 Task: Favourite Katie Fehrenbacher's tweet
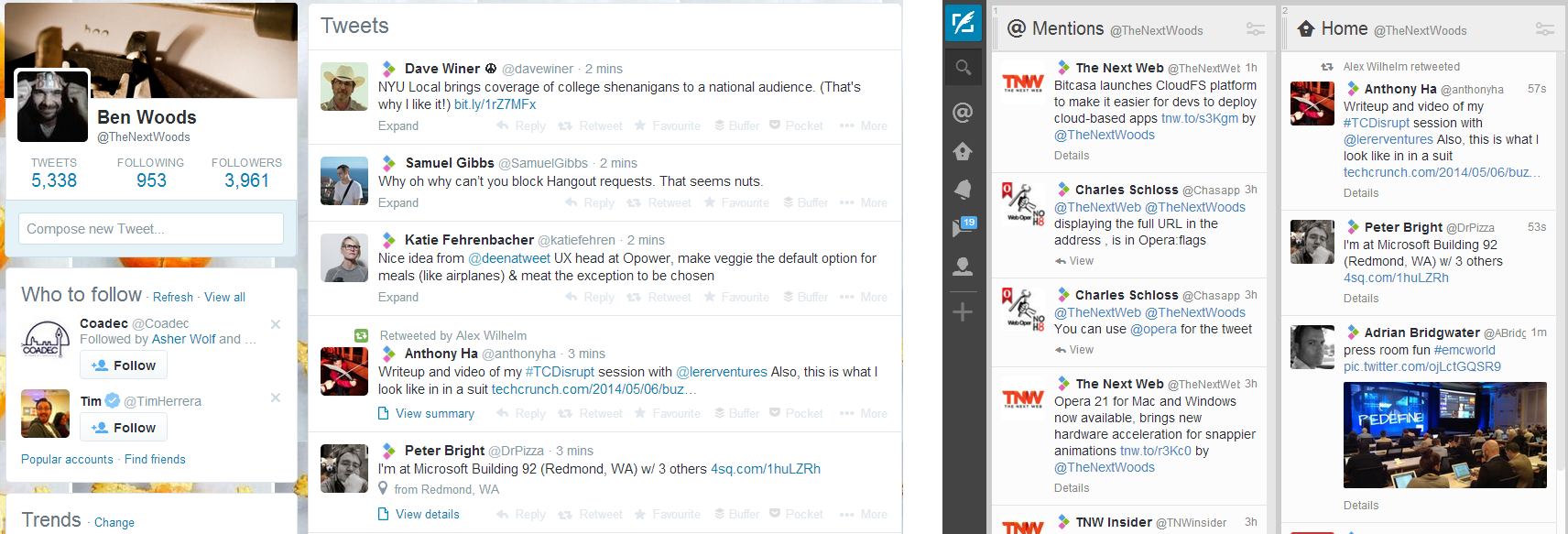(x=736, y=297)
